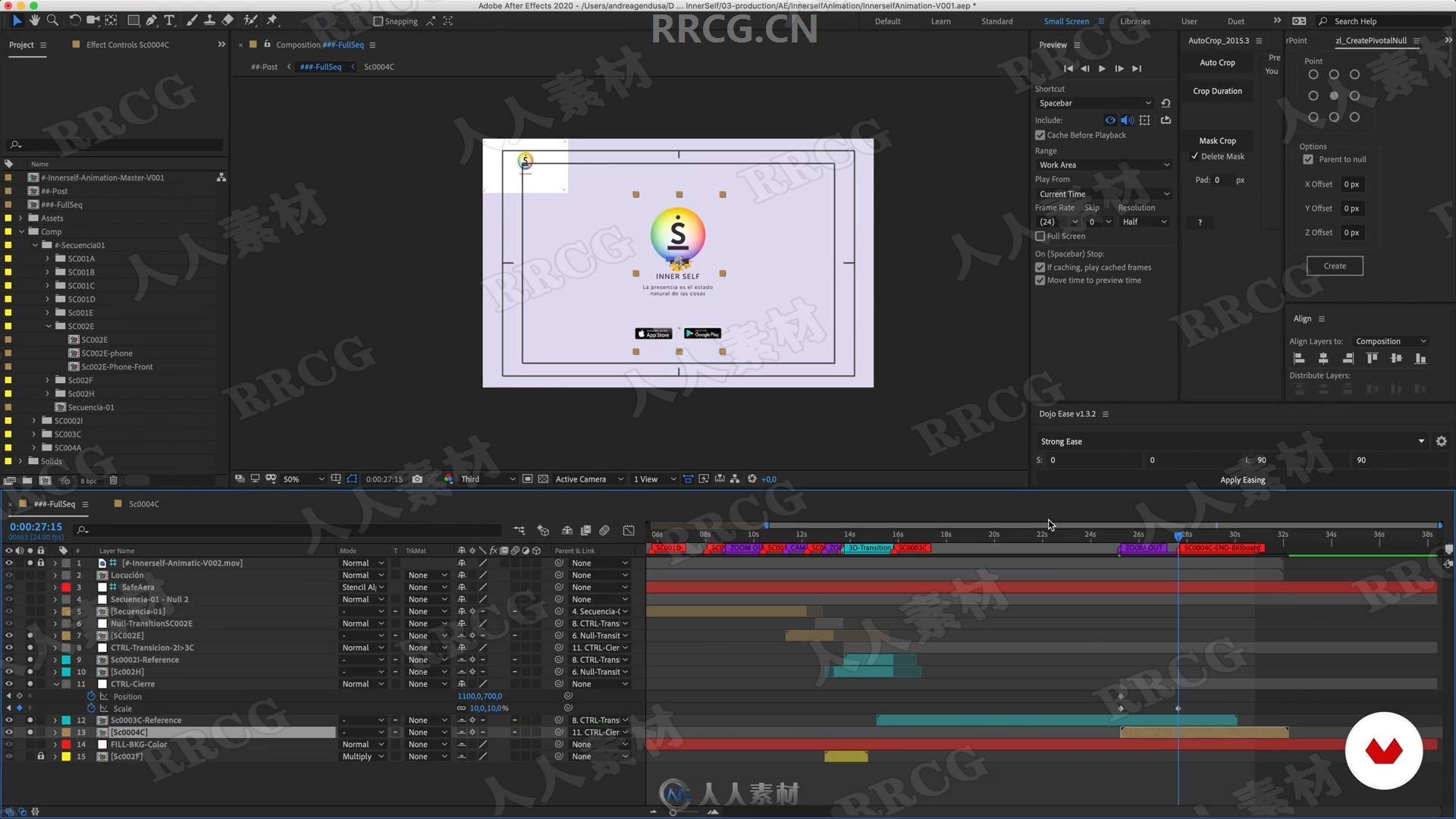Toggle visibility of Sc0004C layer
This screenshot has width=1456, height=819.
pos(10,732)
